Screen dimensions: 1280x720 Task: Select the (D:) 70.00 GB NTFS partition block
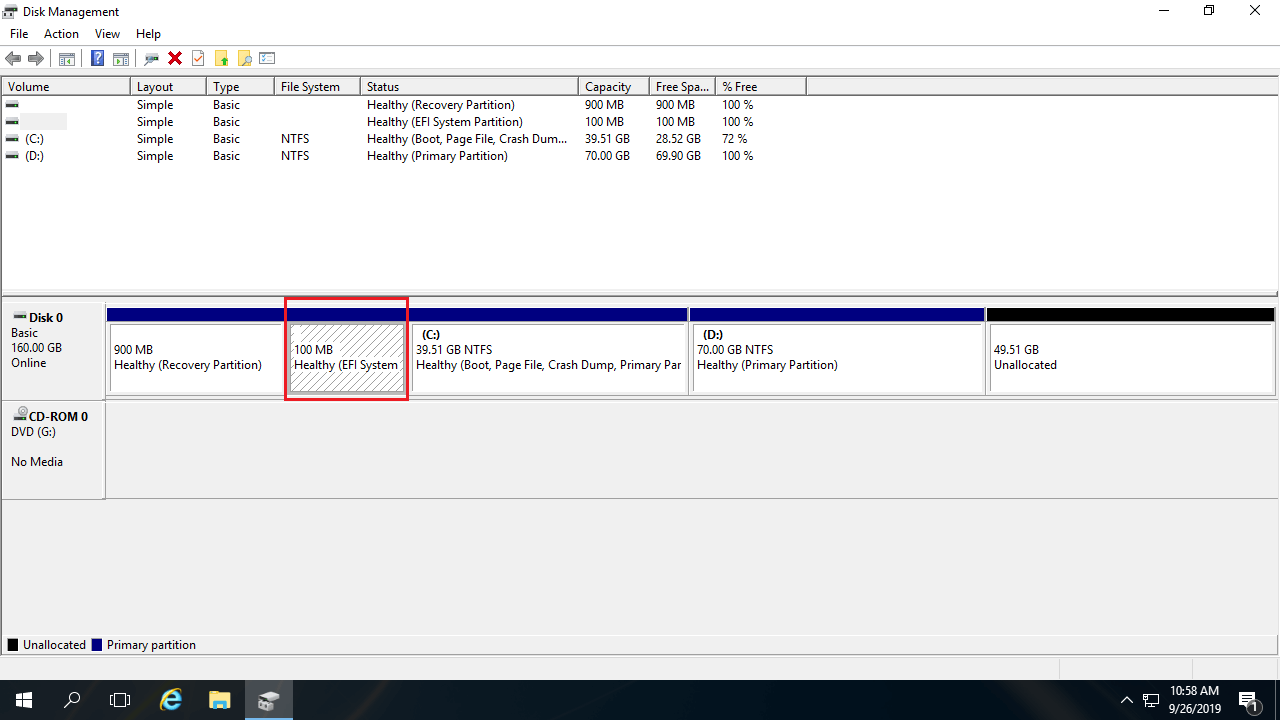tap(837, 357)
